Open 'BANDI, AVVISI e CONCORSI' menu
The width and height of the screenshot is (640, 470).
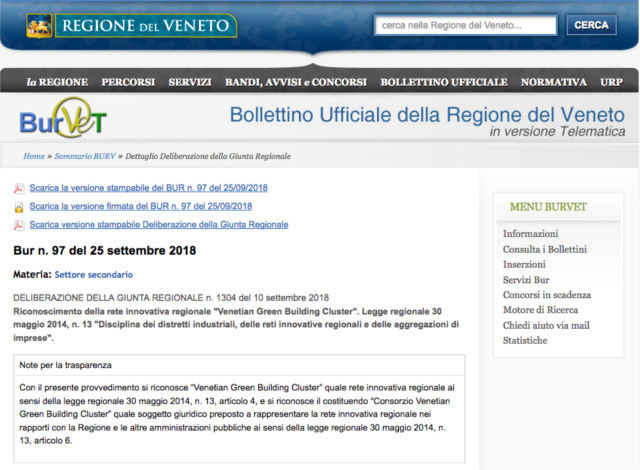(296, 82)
